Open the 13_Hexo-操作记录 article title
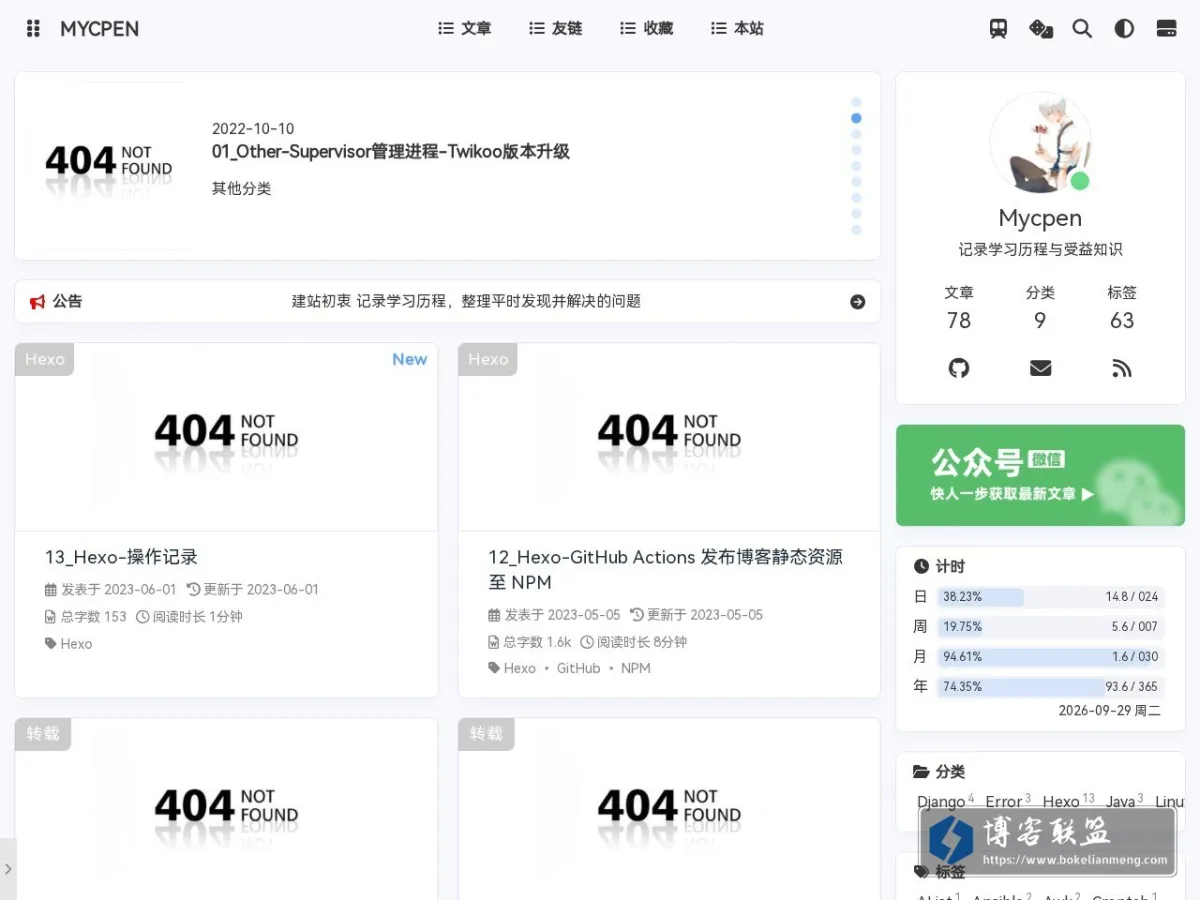Image resolution: width=1200 pixels, height=900 pixels. point(121,557)
